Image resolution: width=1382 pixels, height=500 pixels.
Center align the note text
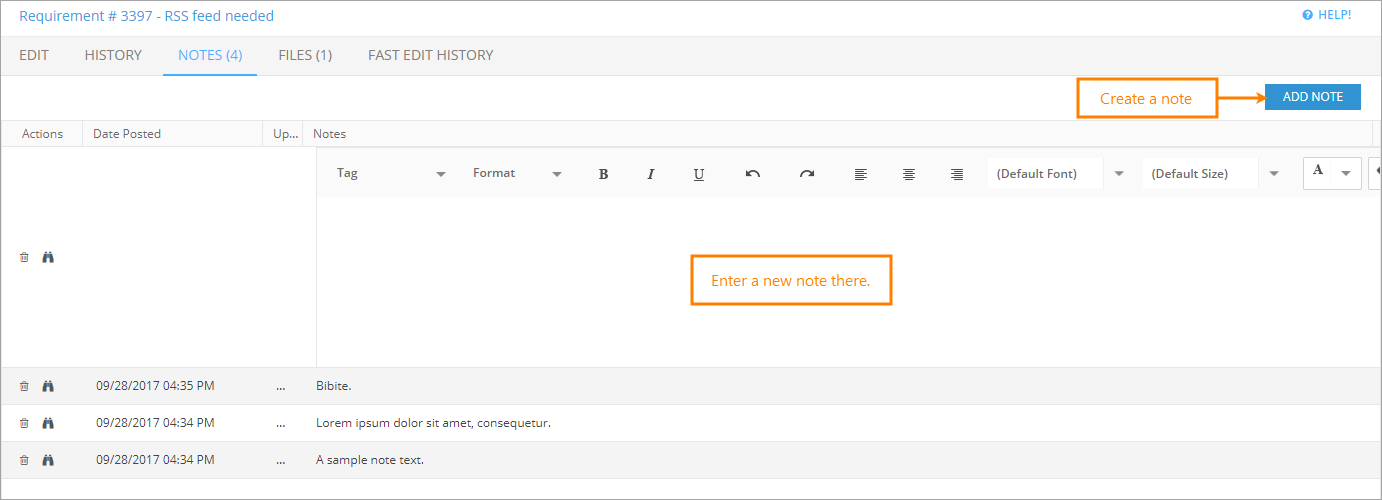[909, 174]
